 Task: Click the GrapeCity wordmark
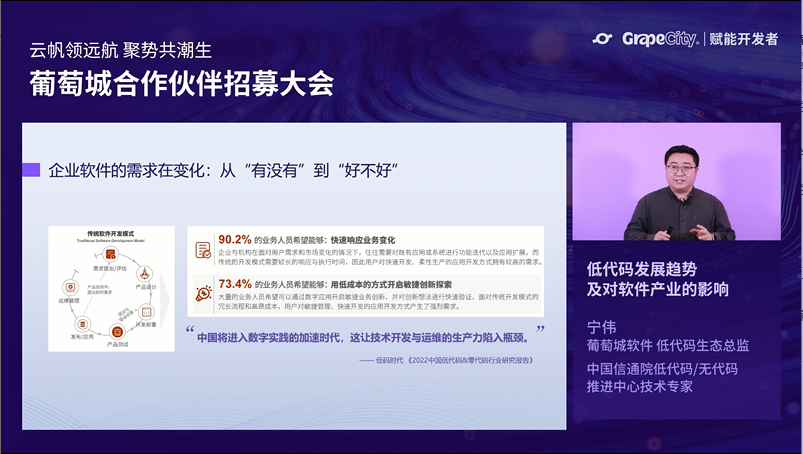point(660,39)
